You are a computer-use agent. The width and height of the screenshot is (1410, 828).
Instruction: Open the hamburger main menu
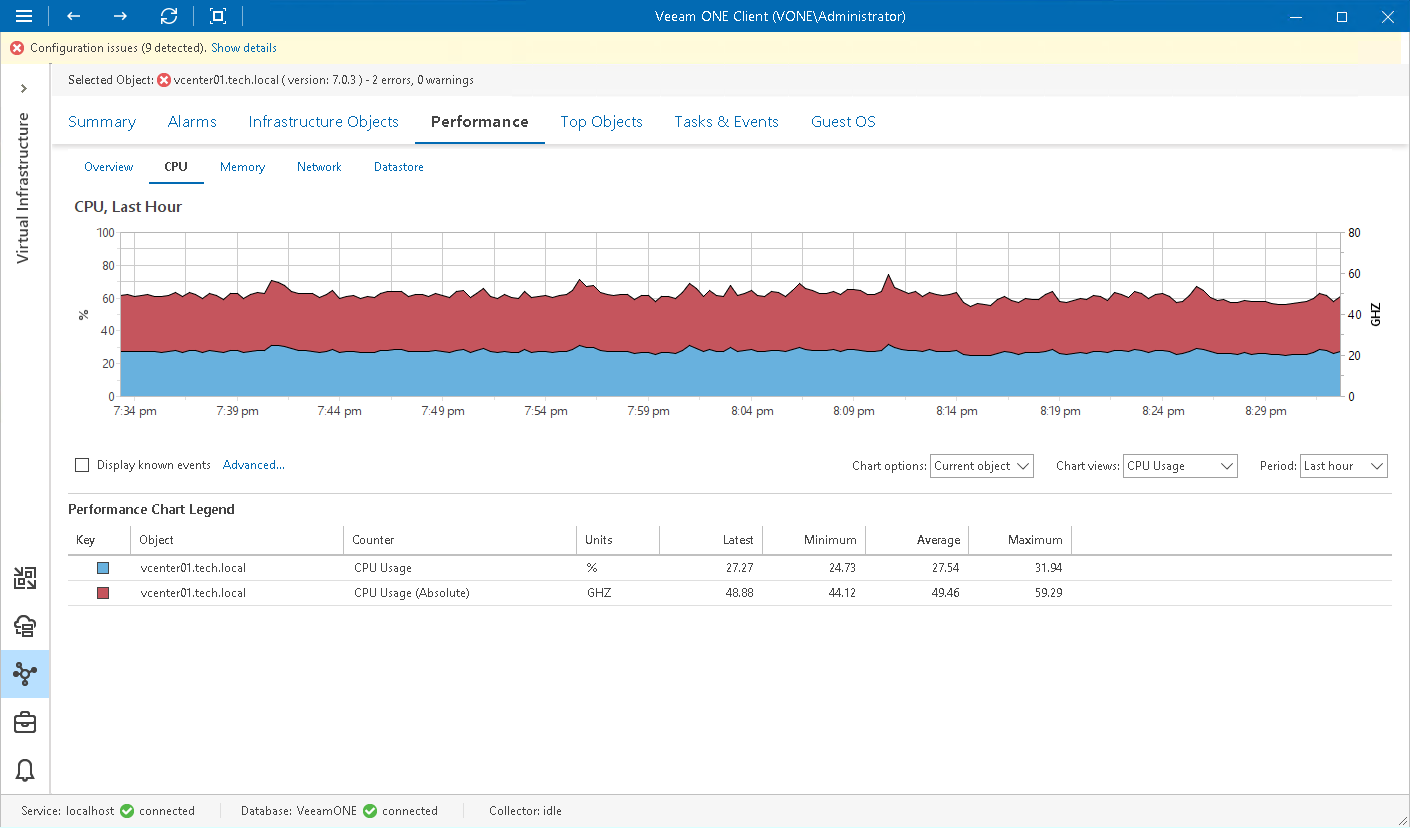click(24, 16)
